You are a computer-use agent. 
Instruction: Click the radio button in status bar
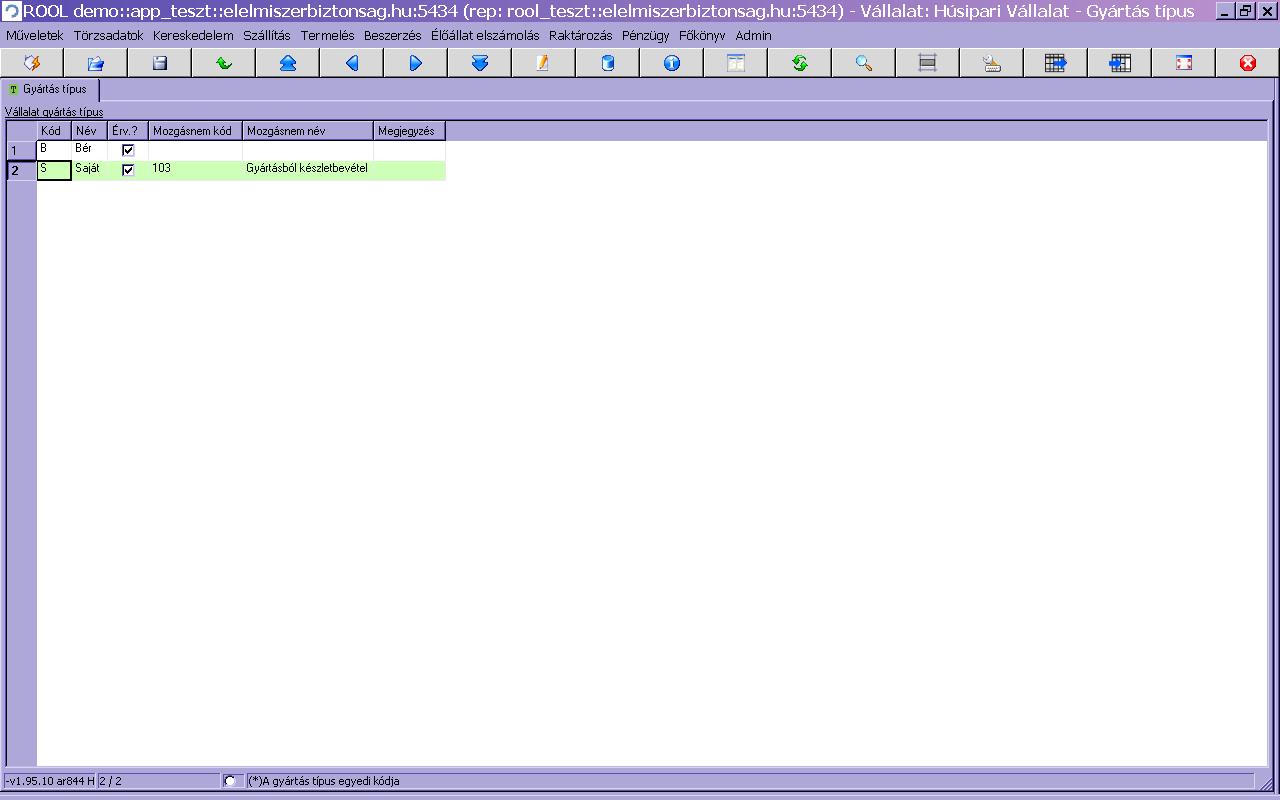tap(230, 781)
